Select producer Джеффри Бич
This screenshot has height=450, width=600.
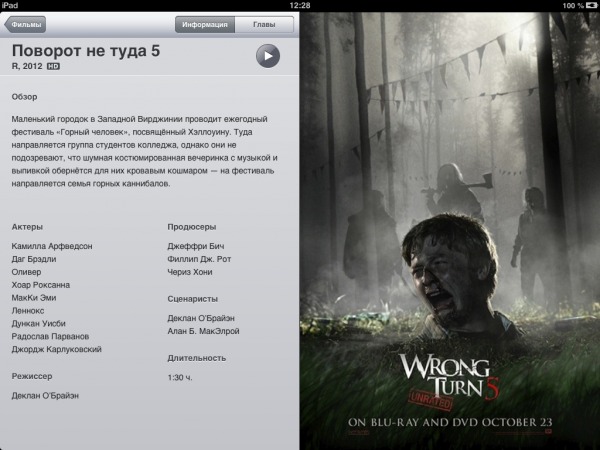pyautogui.click(x=196, y=246)
